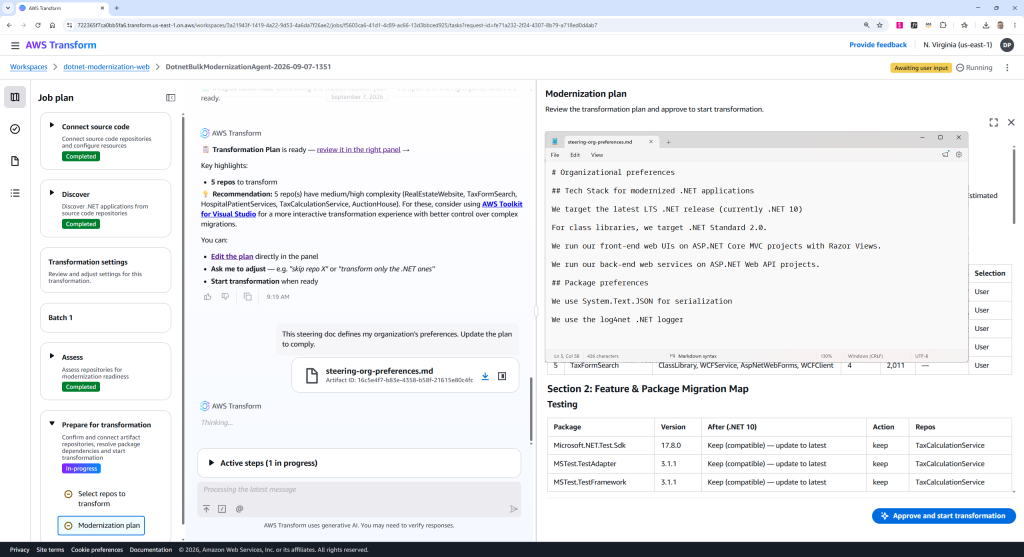Viewport: 1024px width, 557px height.
Task: Select 'Select repos to transform' sub-step
Action: (101, 499)
